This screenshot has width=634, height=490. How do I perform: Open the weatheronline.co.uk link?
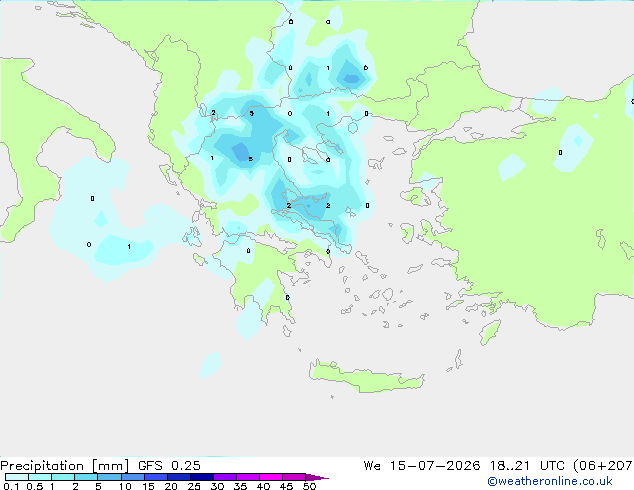click(550, 481)
